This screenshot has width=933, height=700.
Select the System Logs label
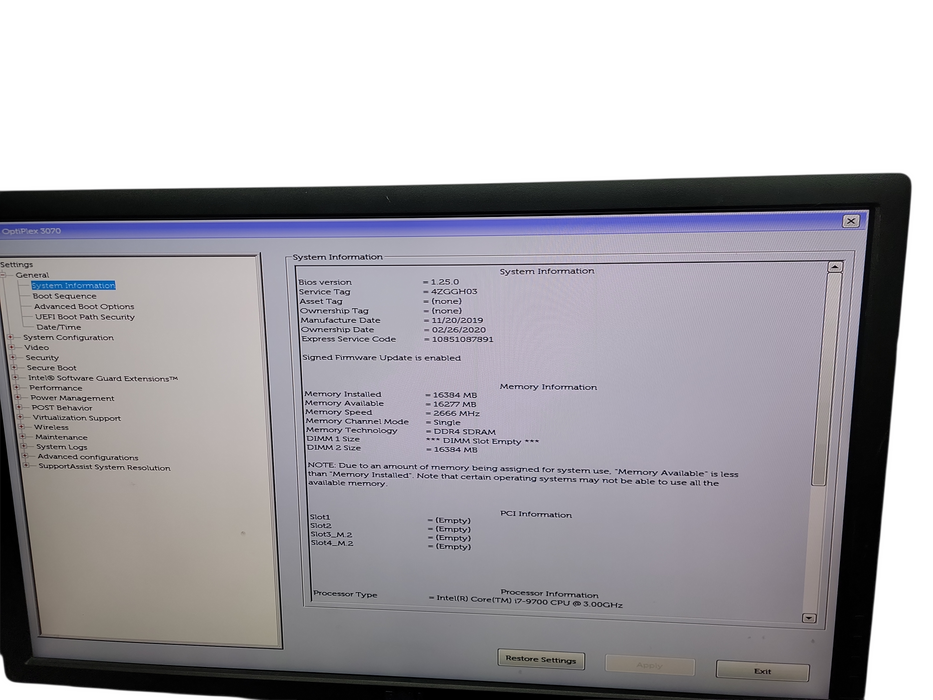[x=62, y=447]
